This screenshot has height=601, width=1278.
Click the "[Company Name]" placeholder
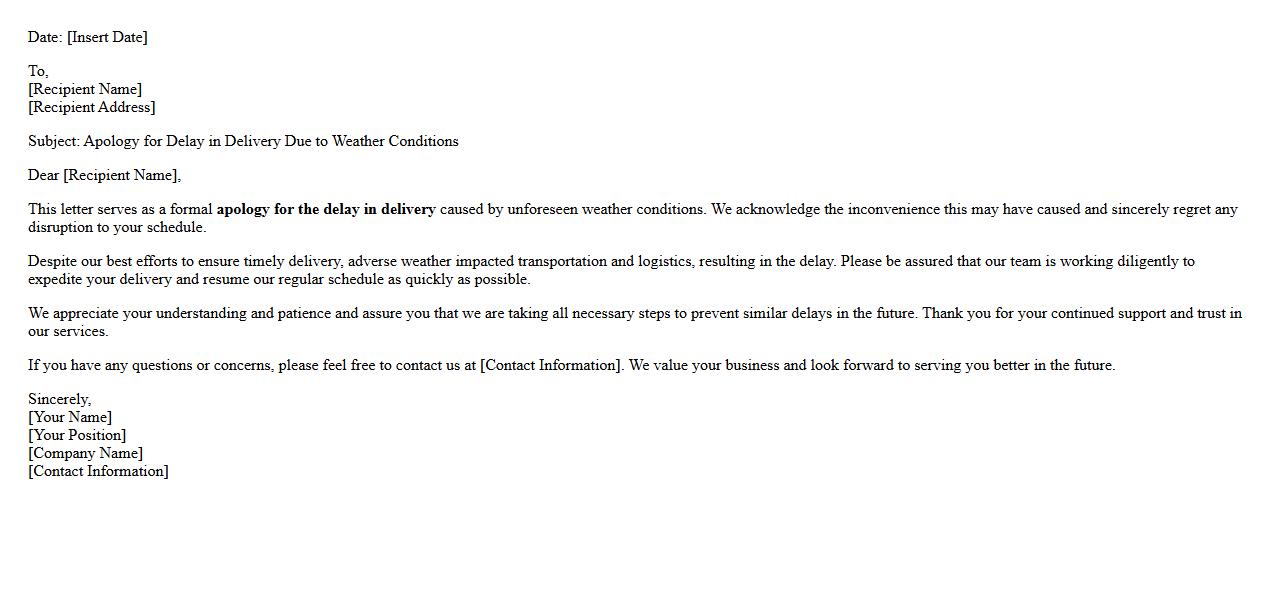[x=85, y=453]
